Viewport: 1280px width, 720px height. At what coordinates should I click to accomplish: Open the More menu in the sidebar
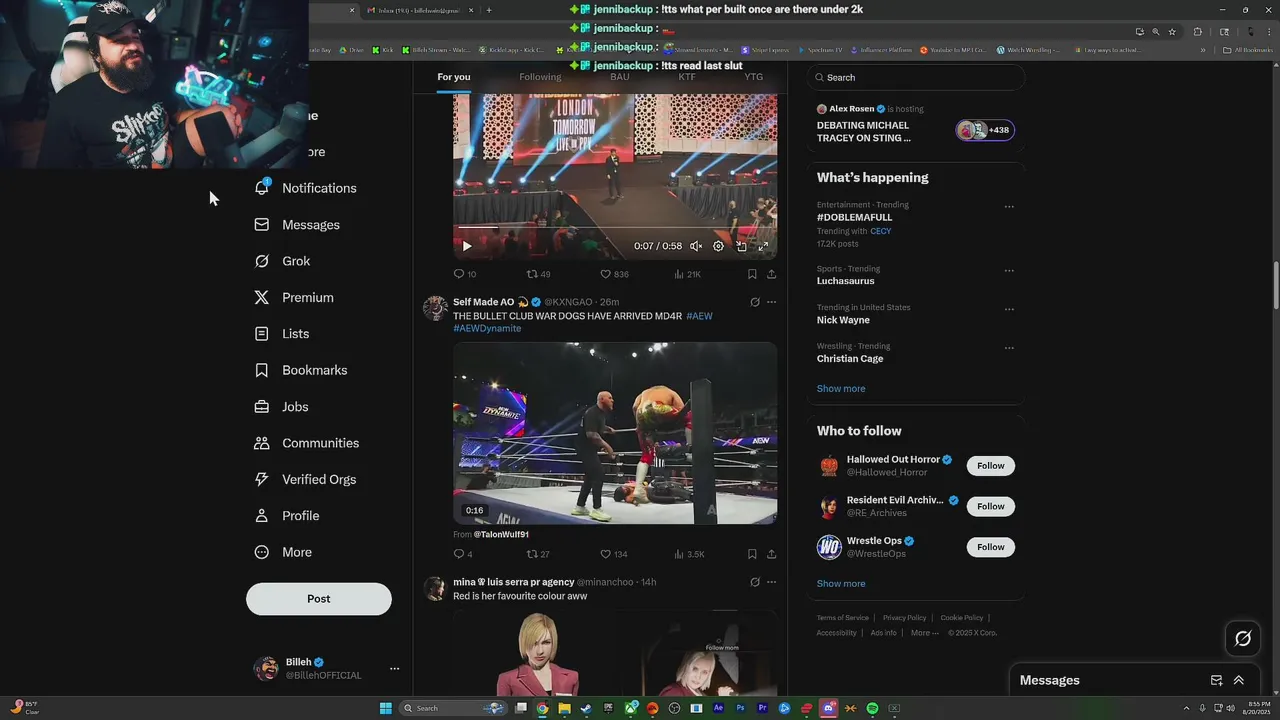[283, 552]
